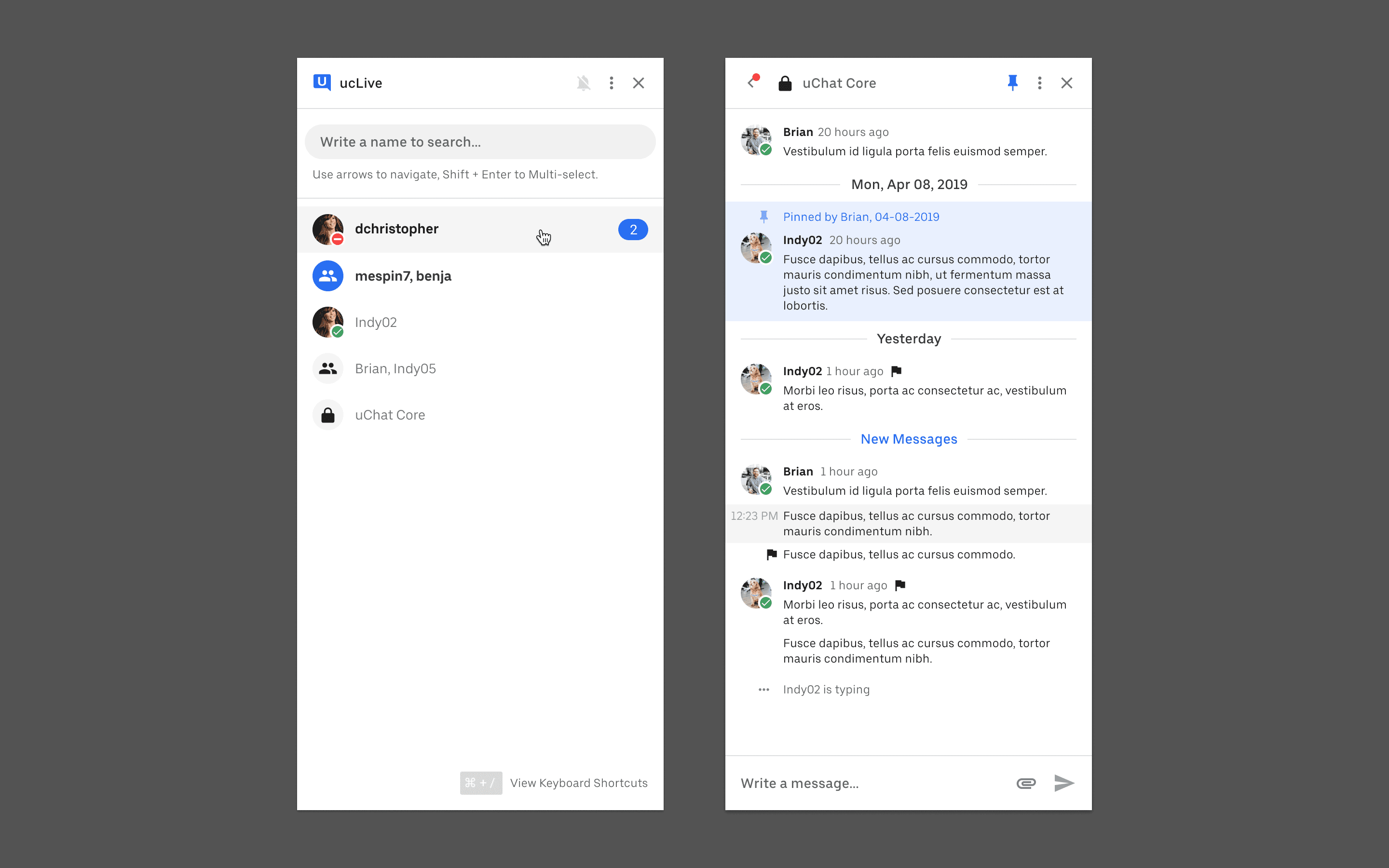Click the Pinned by Brian, 04-08-2019 label
The height and width of the screenshot is (868, 1389).
[861, 217]
